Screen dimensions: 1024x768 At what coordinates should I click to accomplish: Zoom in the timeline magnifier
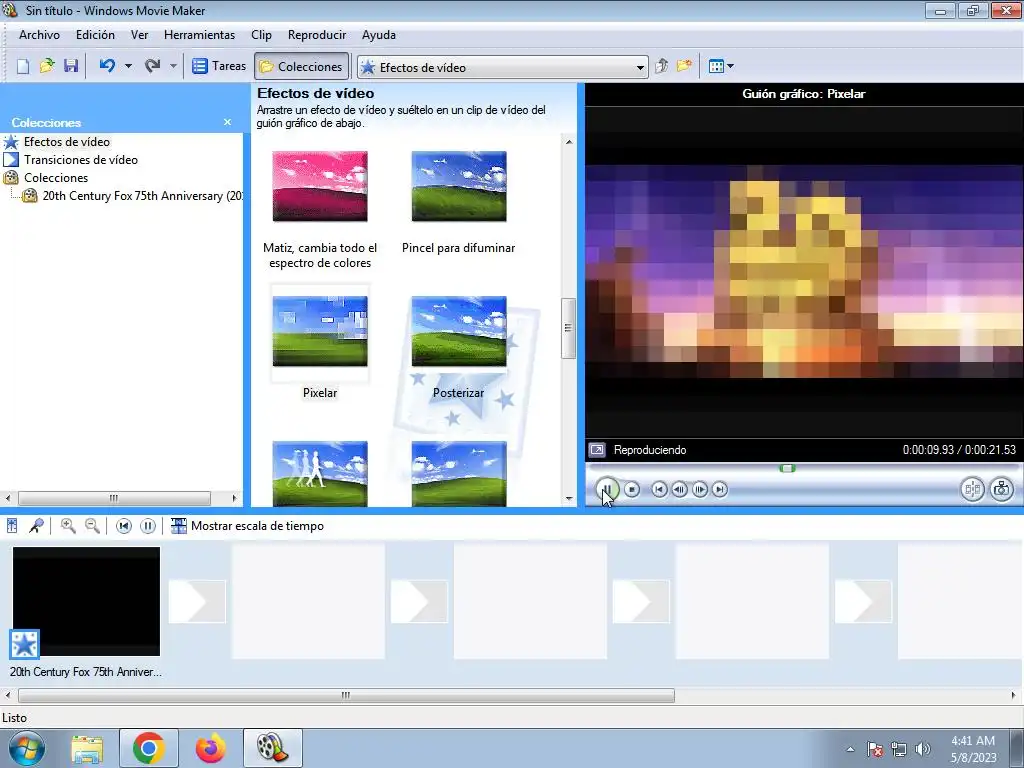(x=68, y=526)
